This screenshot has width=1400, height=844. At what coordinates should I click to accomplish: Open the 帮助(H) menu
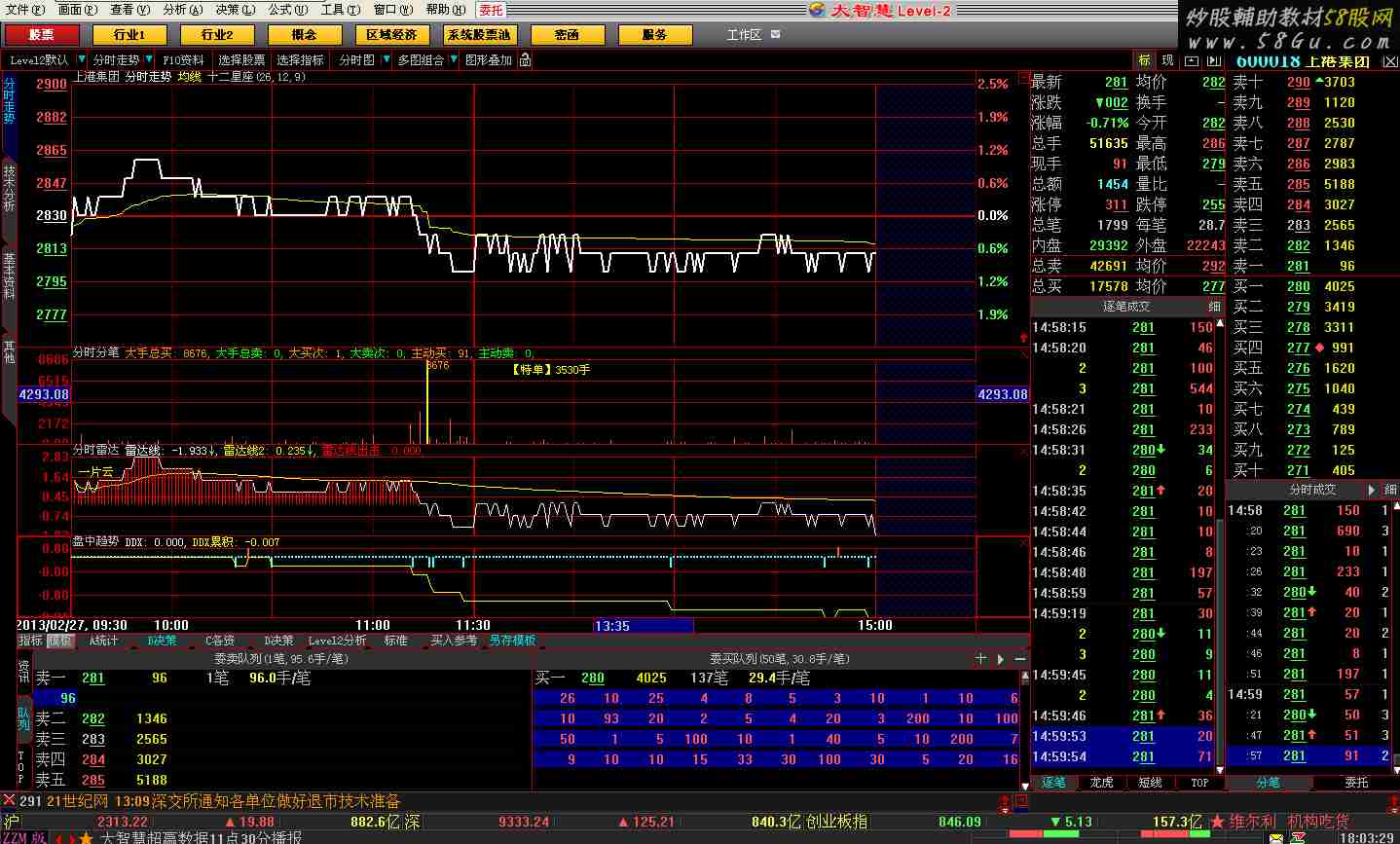point(445,10)
